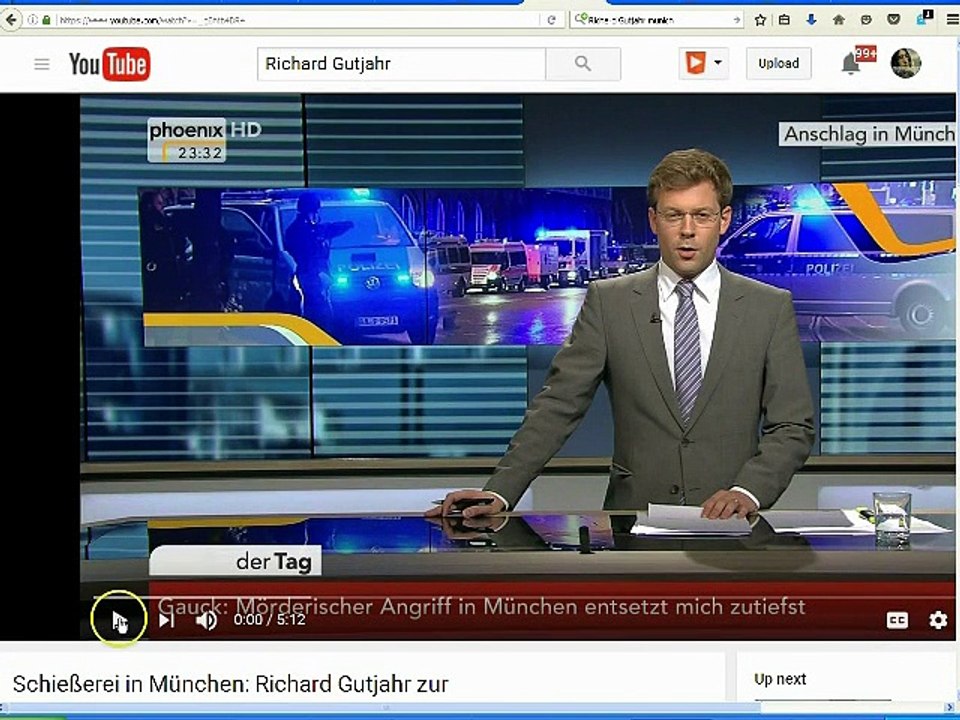Skip to next video button
Image resolution: width=960 pixels, height=720 pixels.
click(x=167, y=620)
